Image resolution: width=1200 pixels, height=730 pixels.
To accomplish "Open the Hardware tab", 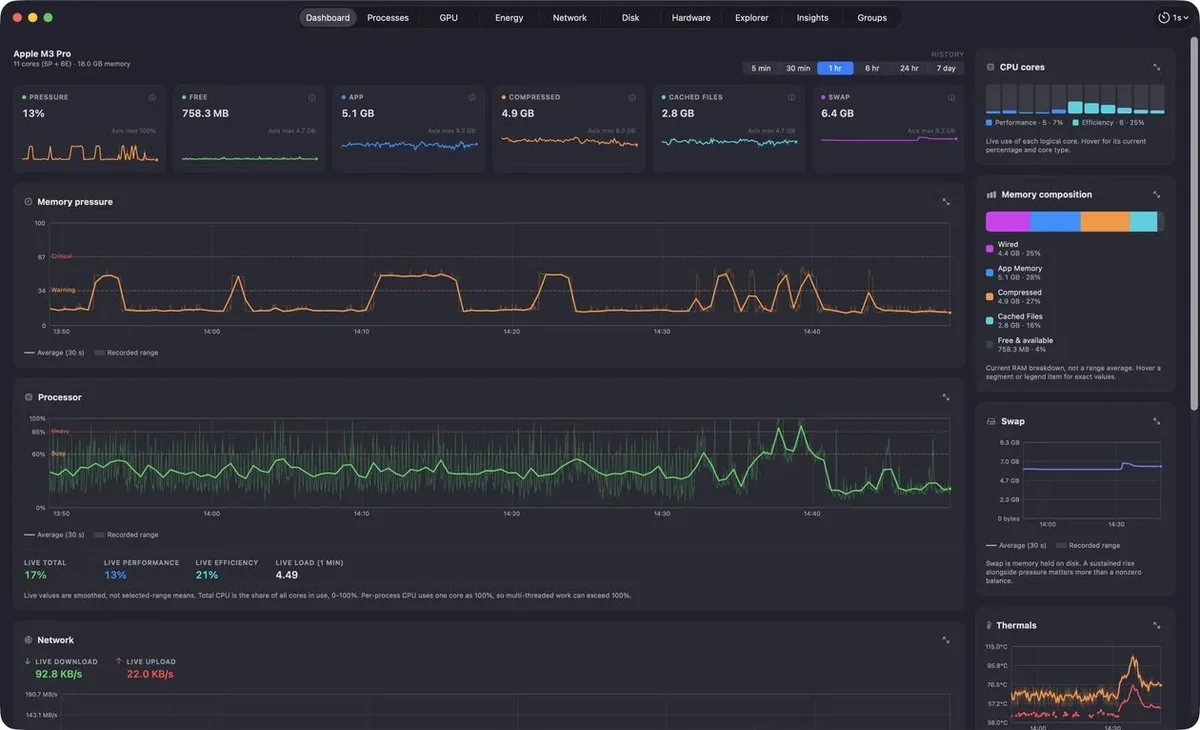I will click(691, 18).
